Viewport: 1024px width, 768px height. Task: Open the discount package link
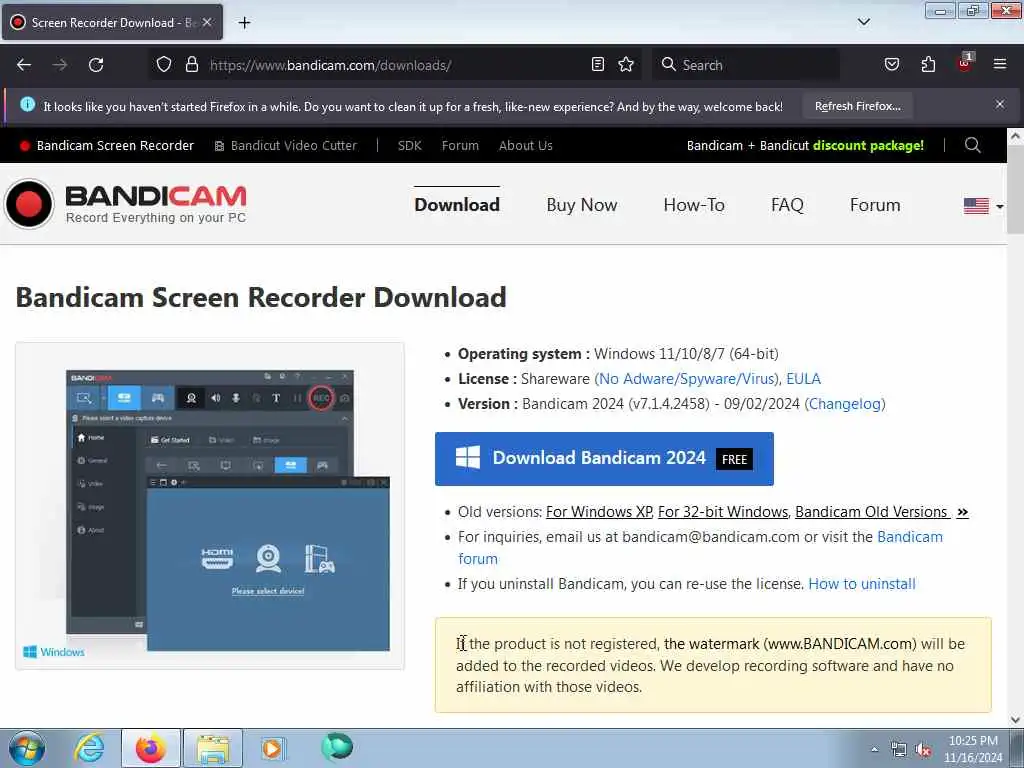click(805, 146)
